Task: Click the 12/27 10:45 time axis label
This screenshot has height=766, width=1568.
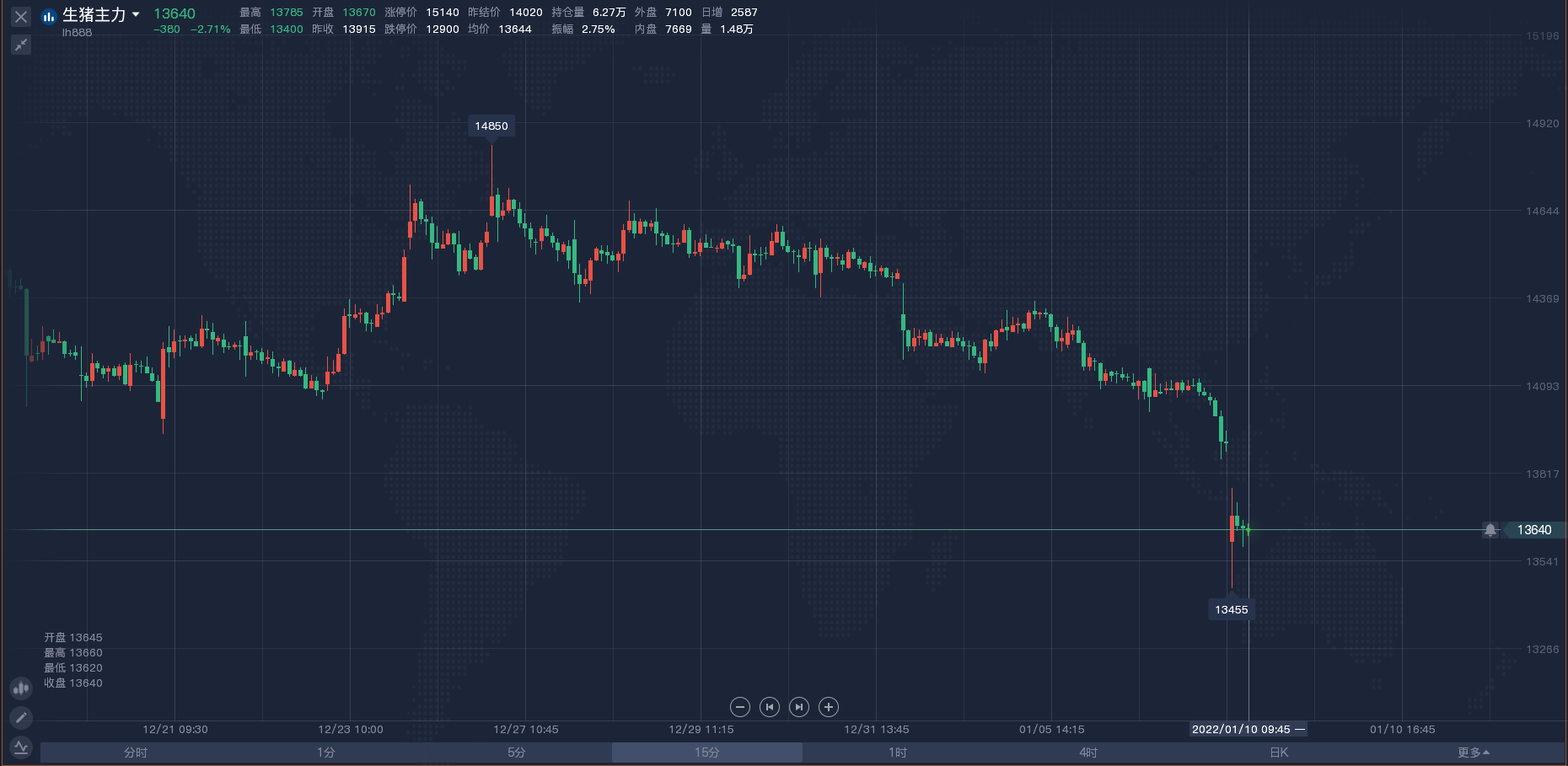Action: tap(526, 730)
